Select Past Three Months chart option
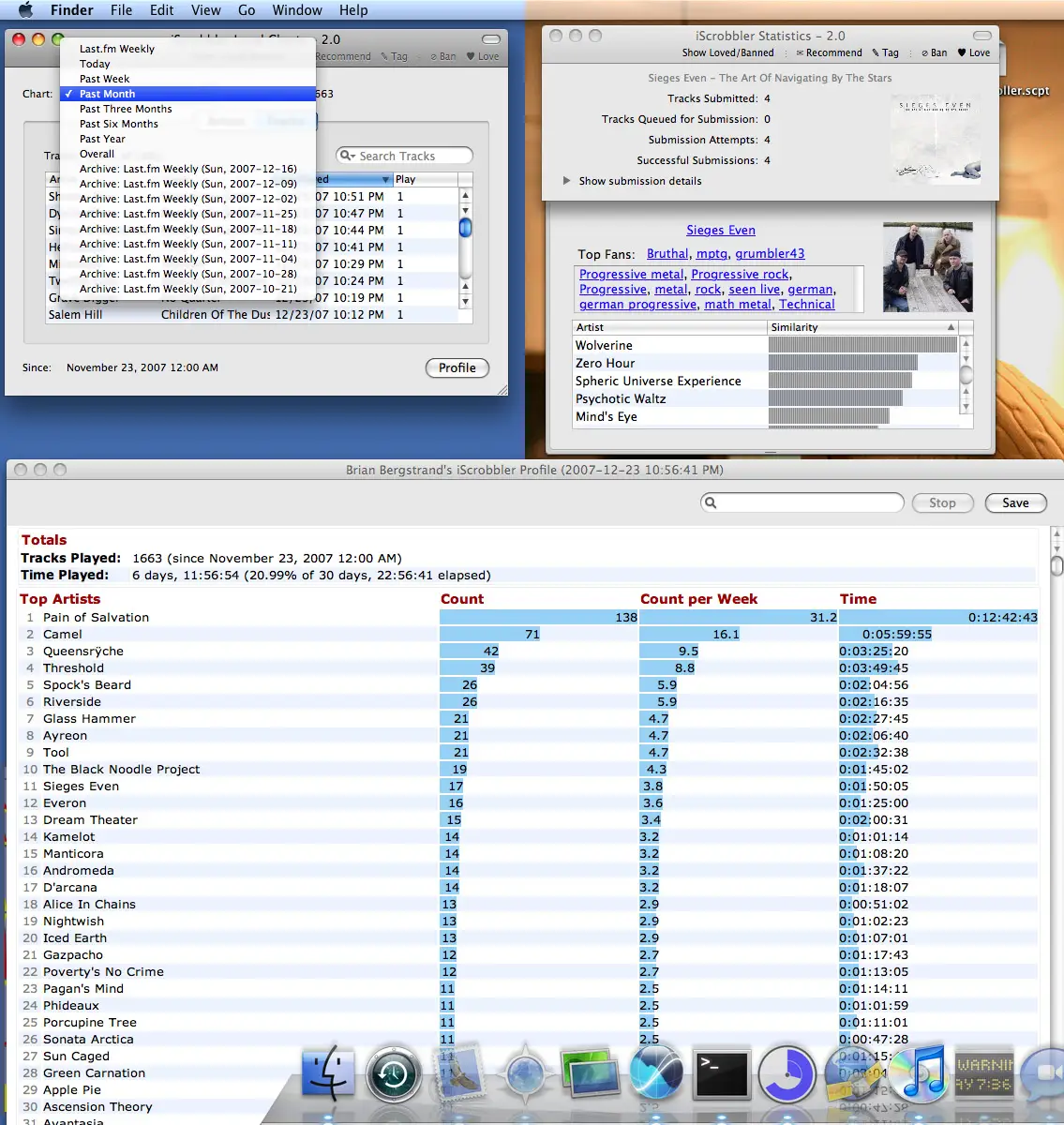The width and height of the screenshot is (1064, 1125). [x=187, y=109]
